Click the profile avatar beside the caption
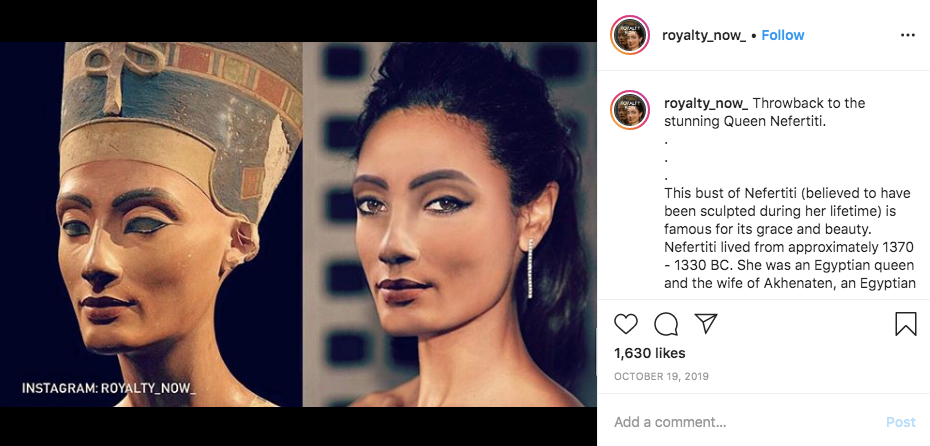The height and width of the screenshot is (446, 930). 631,109
